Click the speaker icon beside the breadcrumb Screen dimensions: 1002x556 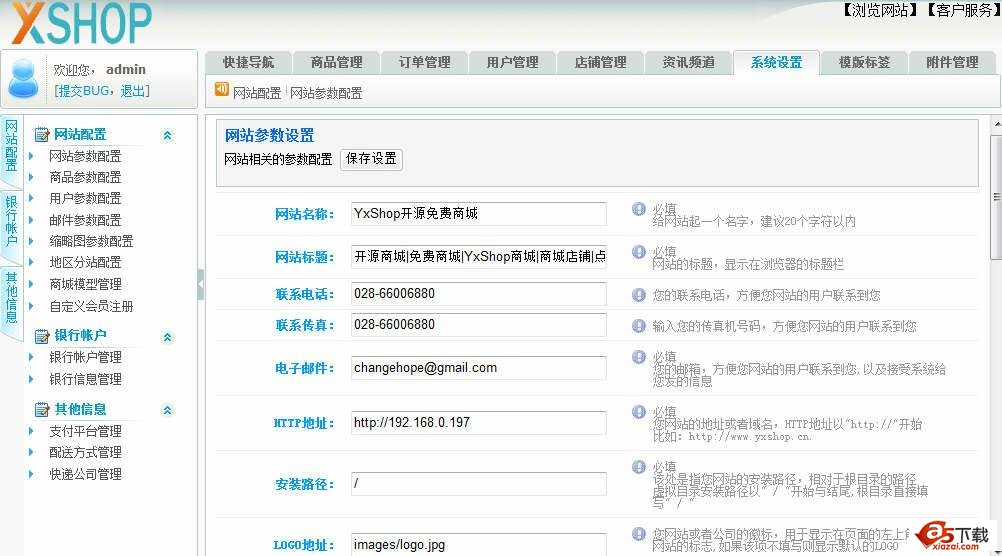point(222,90)
